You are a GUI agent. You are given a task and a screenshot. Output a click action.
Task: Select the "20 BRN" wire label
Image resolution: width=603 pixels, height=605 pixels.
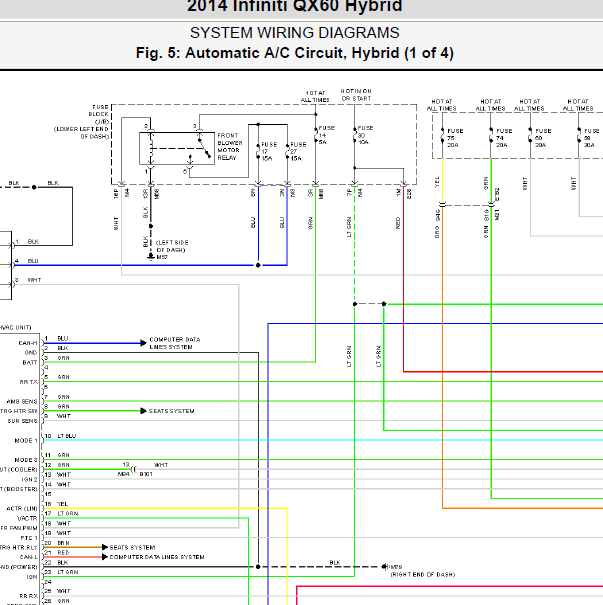point(57,543)
